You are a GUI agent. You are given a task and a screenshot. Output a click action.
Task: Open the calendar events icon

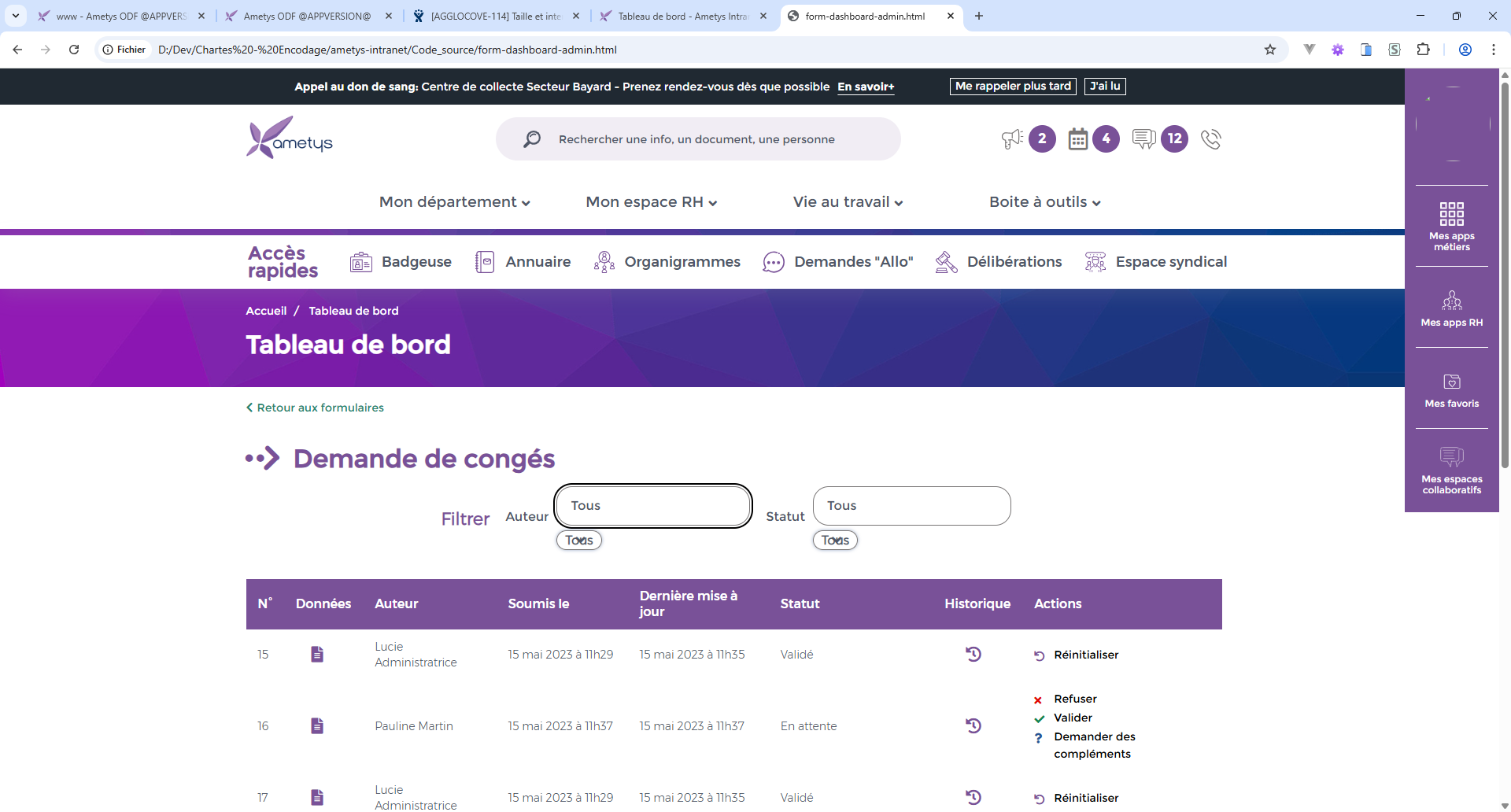[1077, 139]
